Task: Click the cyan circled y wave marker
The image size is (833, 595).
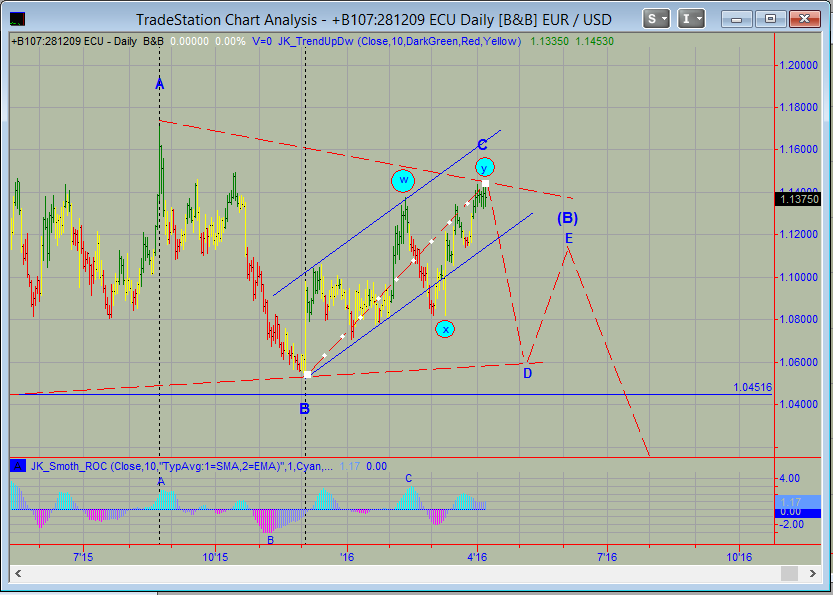Action: point(484,167)
